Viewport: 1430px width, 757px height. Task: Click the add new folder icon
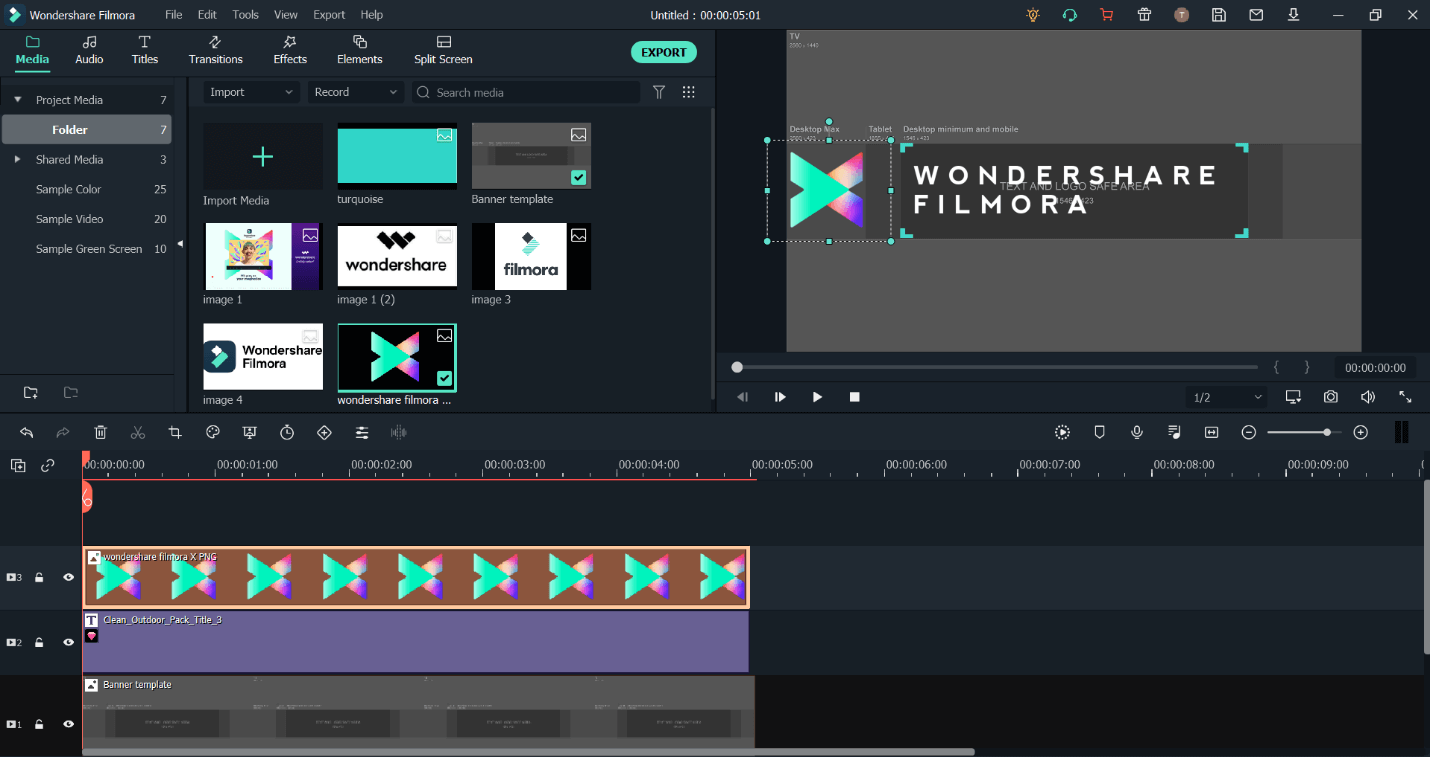(31, 392)
